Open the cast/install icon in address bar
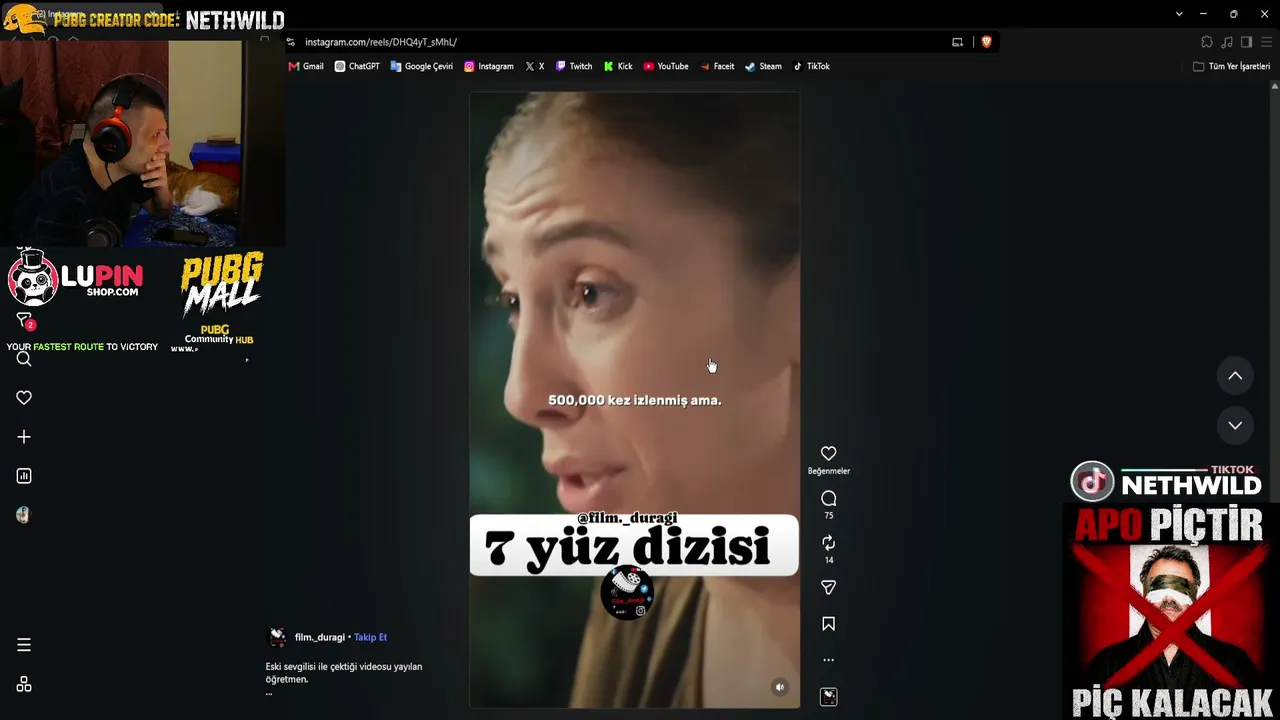The width and height of the screenshot is (1280, 720). click(x=957, y=42)
